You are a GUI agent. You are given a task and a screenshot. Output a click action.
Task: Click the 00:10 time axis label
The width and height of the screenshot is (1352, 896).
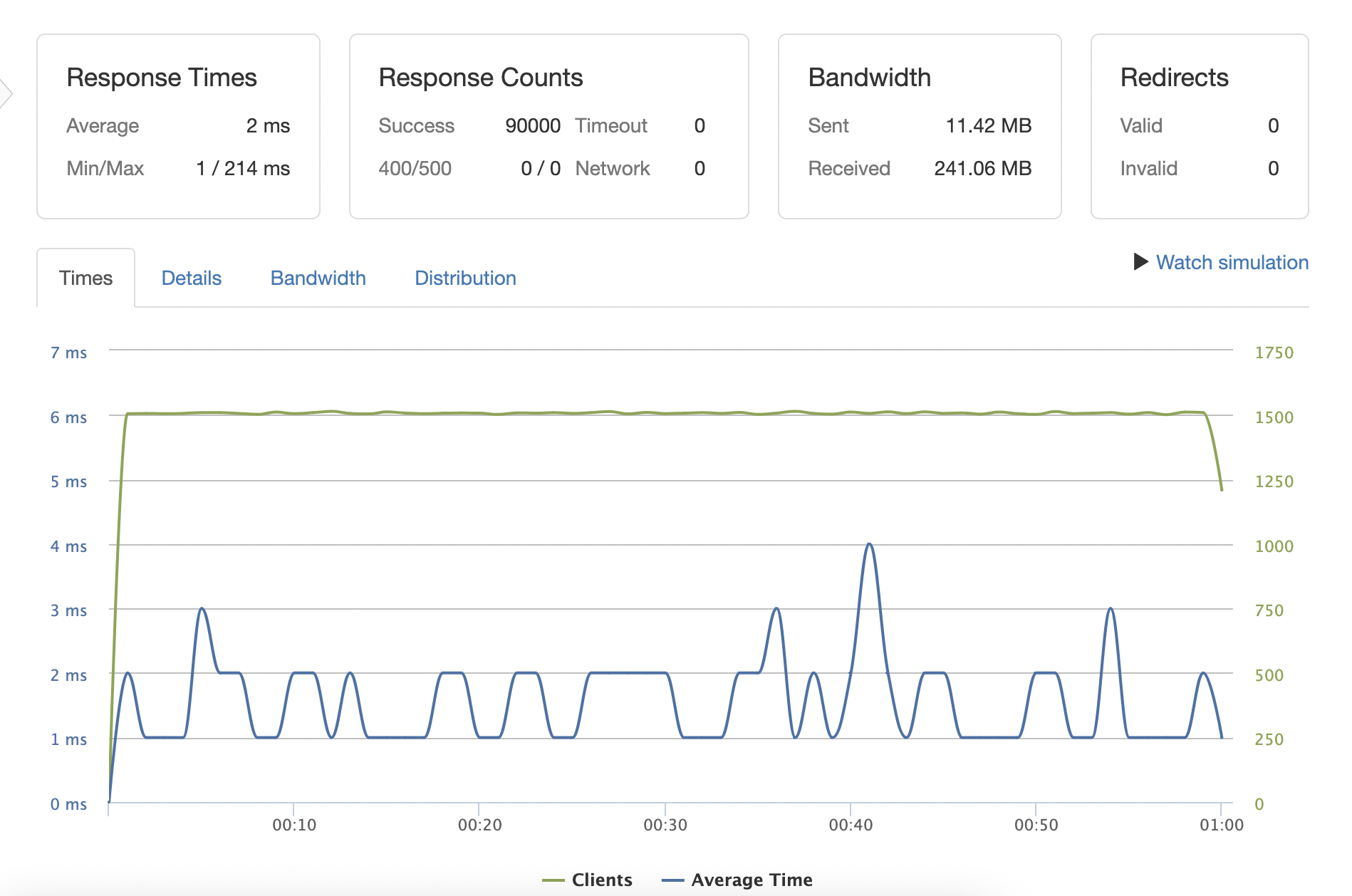(x=294, y=825)
